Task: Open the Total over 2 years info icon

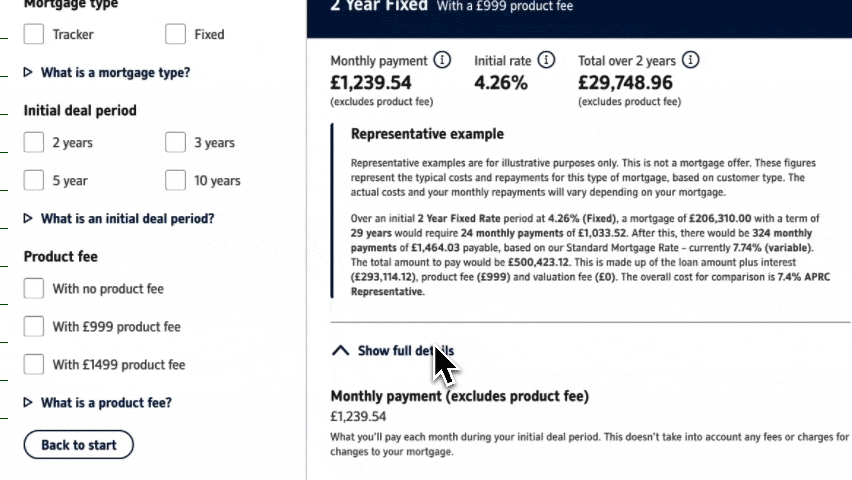Action: pos(690,61)
